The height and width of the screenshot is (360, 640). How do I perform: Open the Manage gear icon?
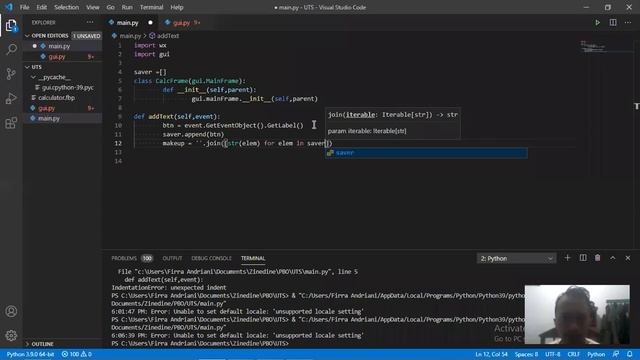point(11,336)
